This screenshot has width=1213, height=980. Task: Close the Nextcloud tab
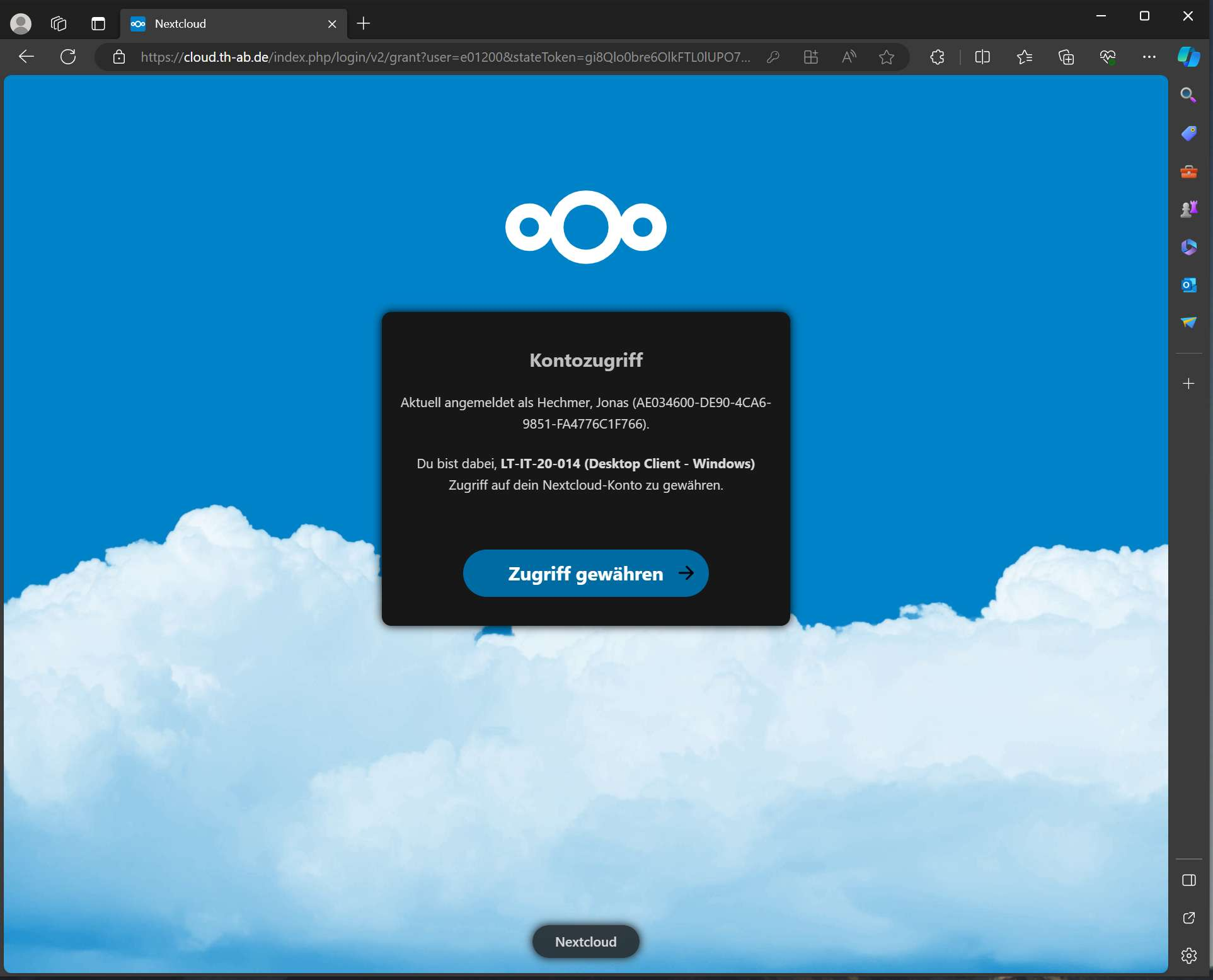tap(332, 24)
